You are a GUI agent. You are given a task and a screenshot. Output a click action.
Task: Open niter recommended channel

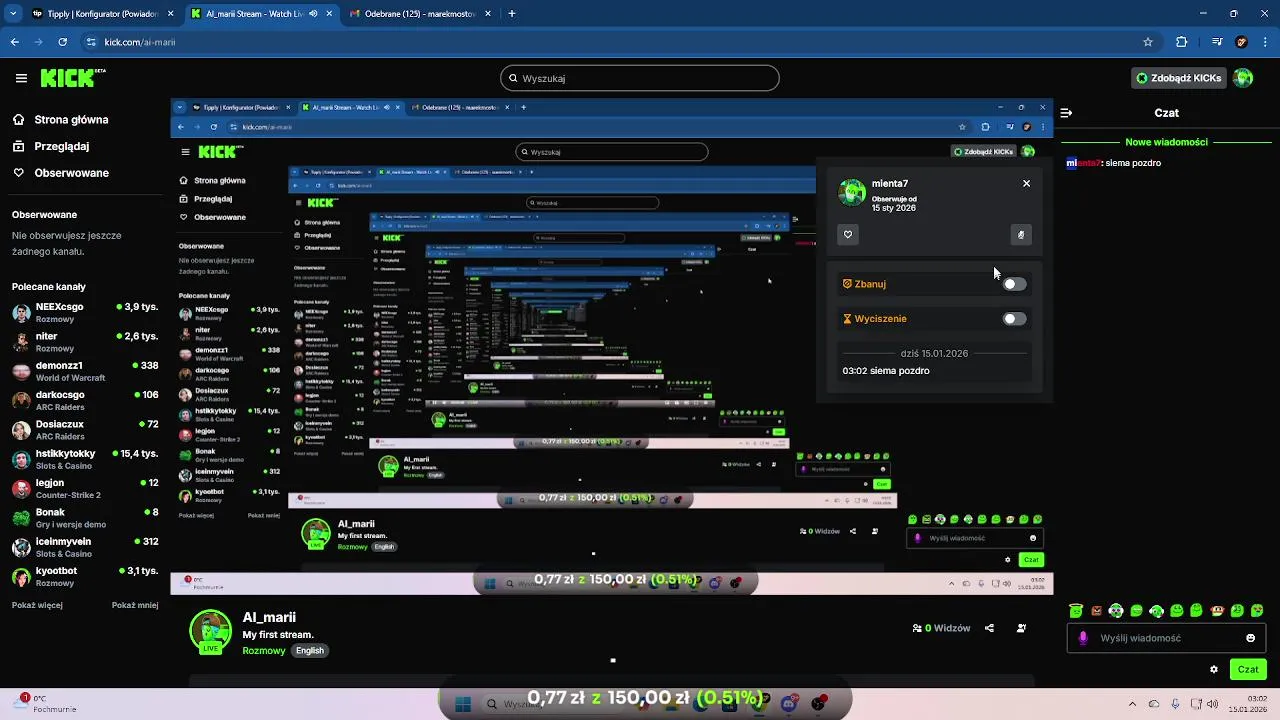(84, 342)
